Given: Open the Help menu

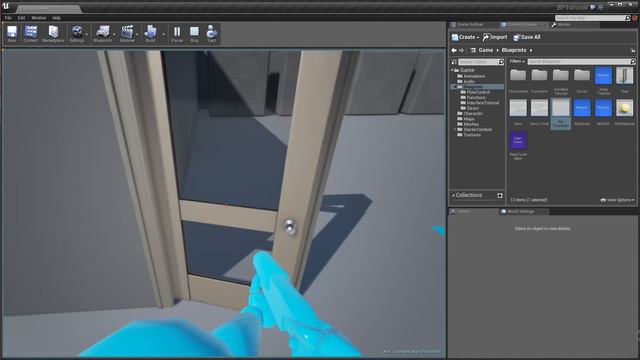Looking at the screenshot, I should (x=56, y=18).
